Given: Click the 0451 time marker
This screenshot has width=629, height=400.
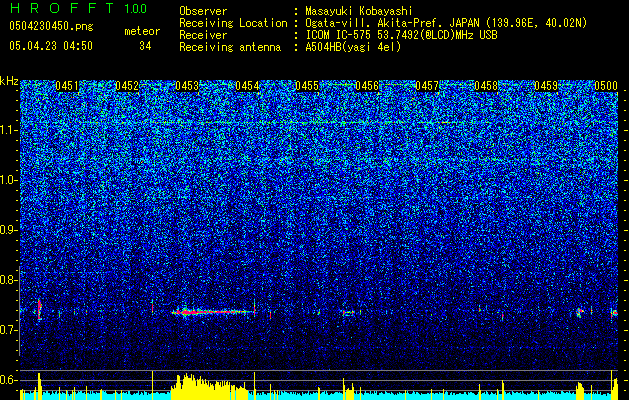Looking at the screenshot, I should click(x=67, y=86).
